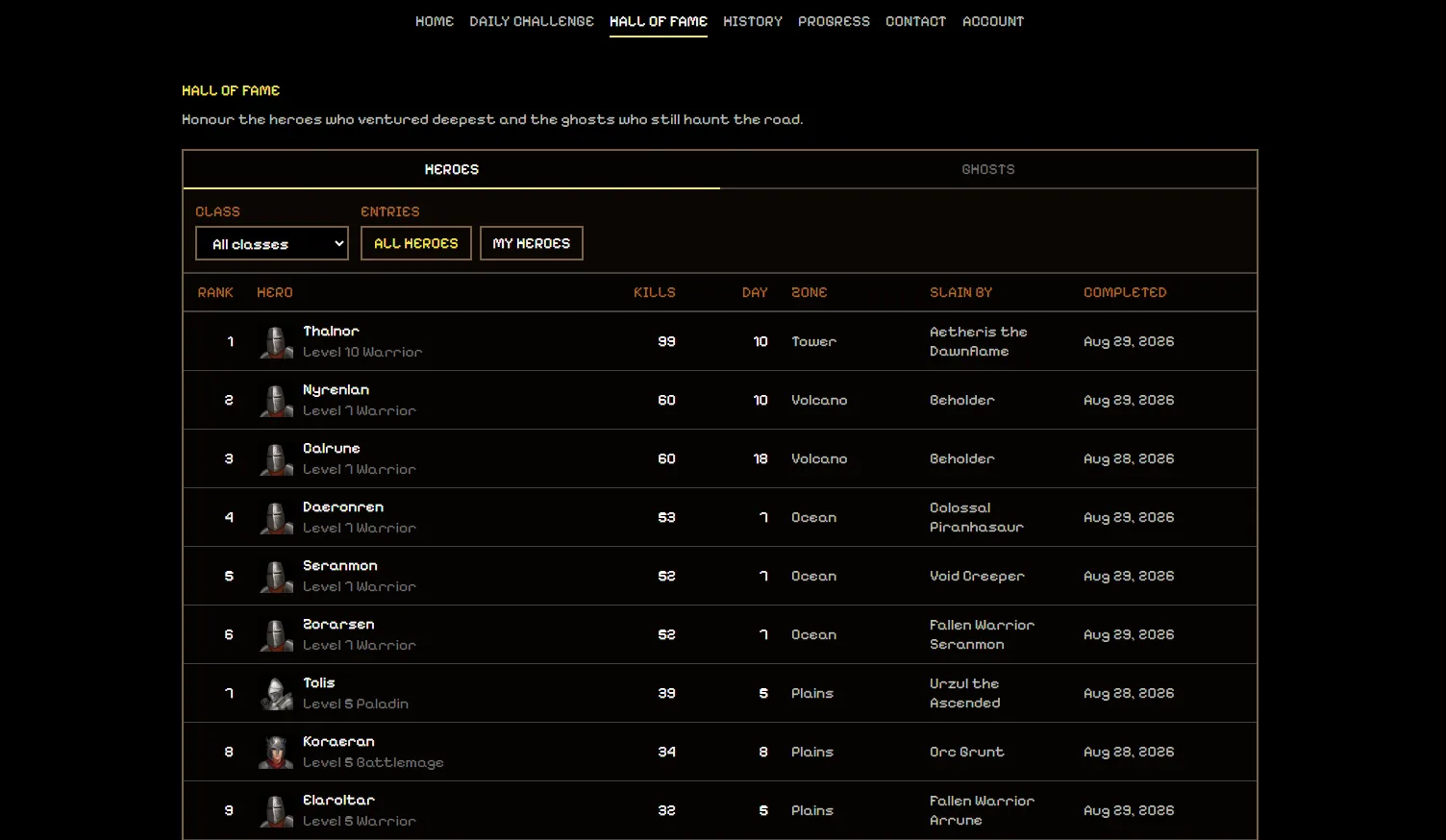Viewport: 1446px width, 840px height.
Task: Select hero name Dalrune
Action: tap(332, 448)
